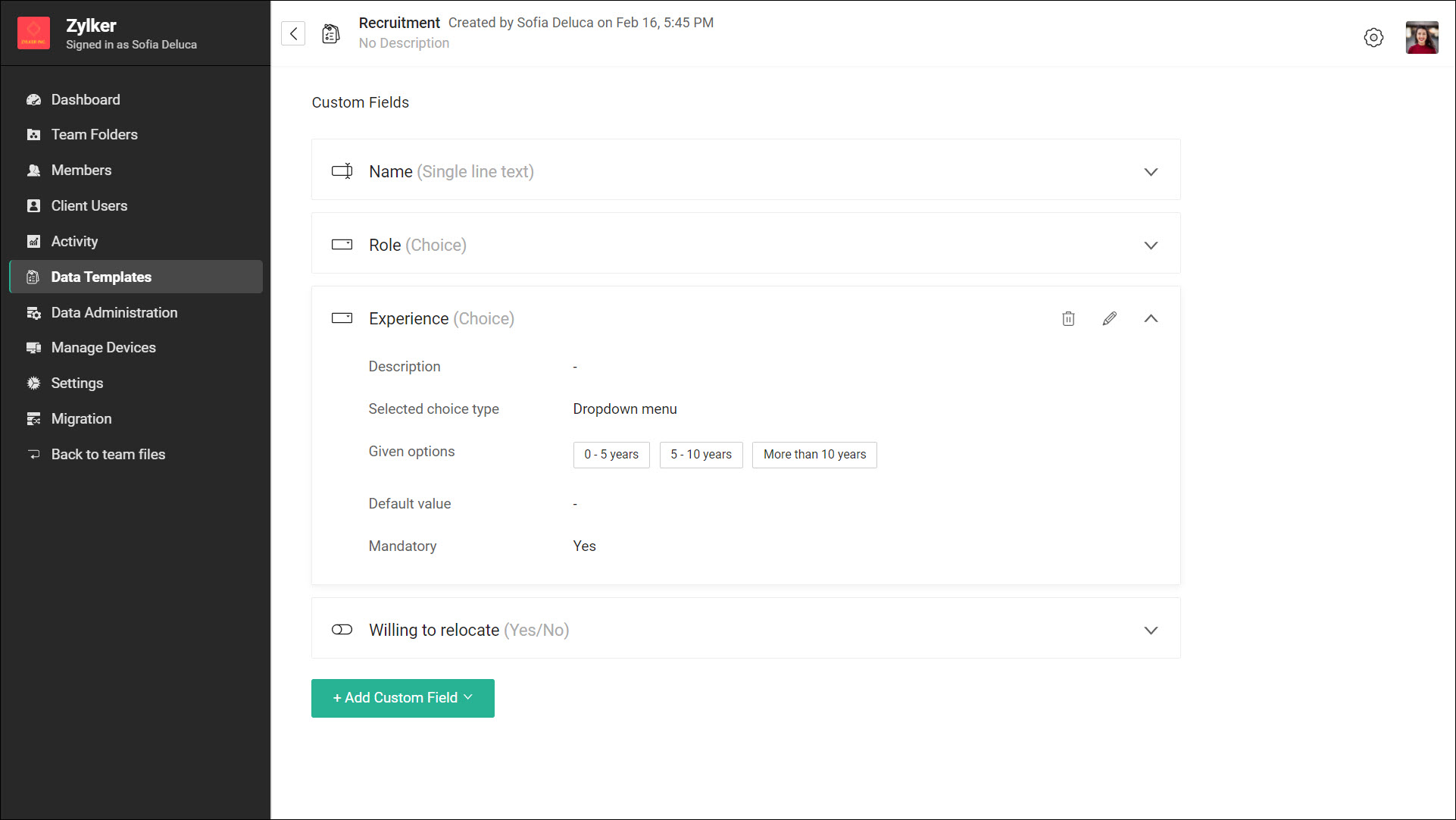Screen dimensions: 1456x820
Task: Click the Dashboard sidebar icon
Action: point(33,100)
